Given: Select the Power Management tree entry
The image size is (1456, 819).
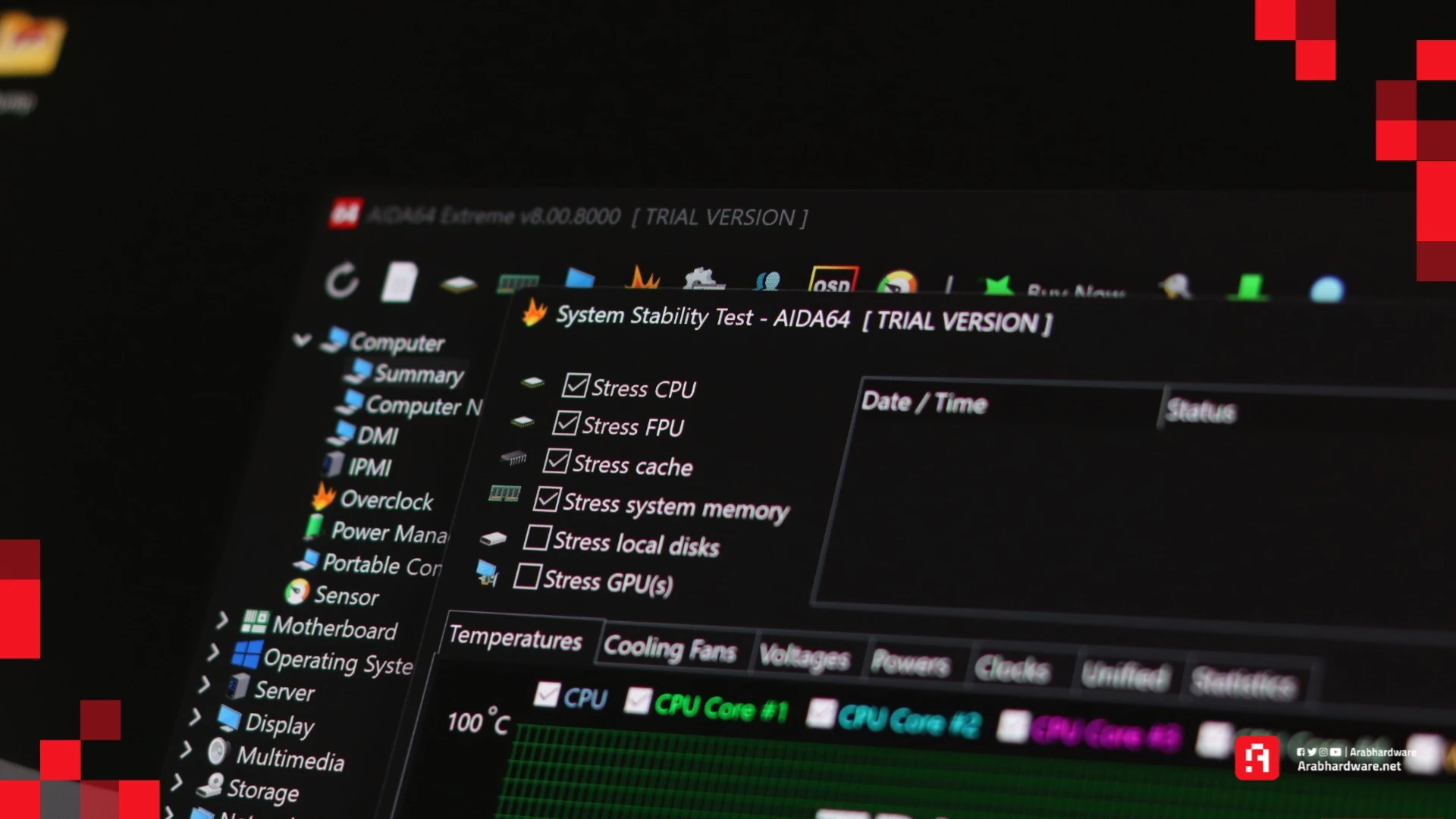Looking at the screenshot, I should point(388,533).
